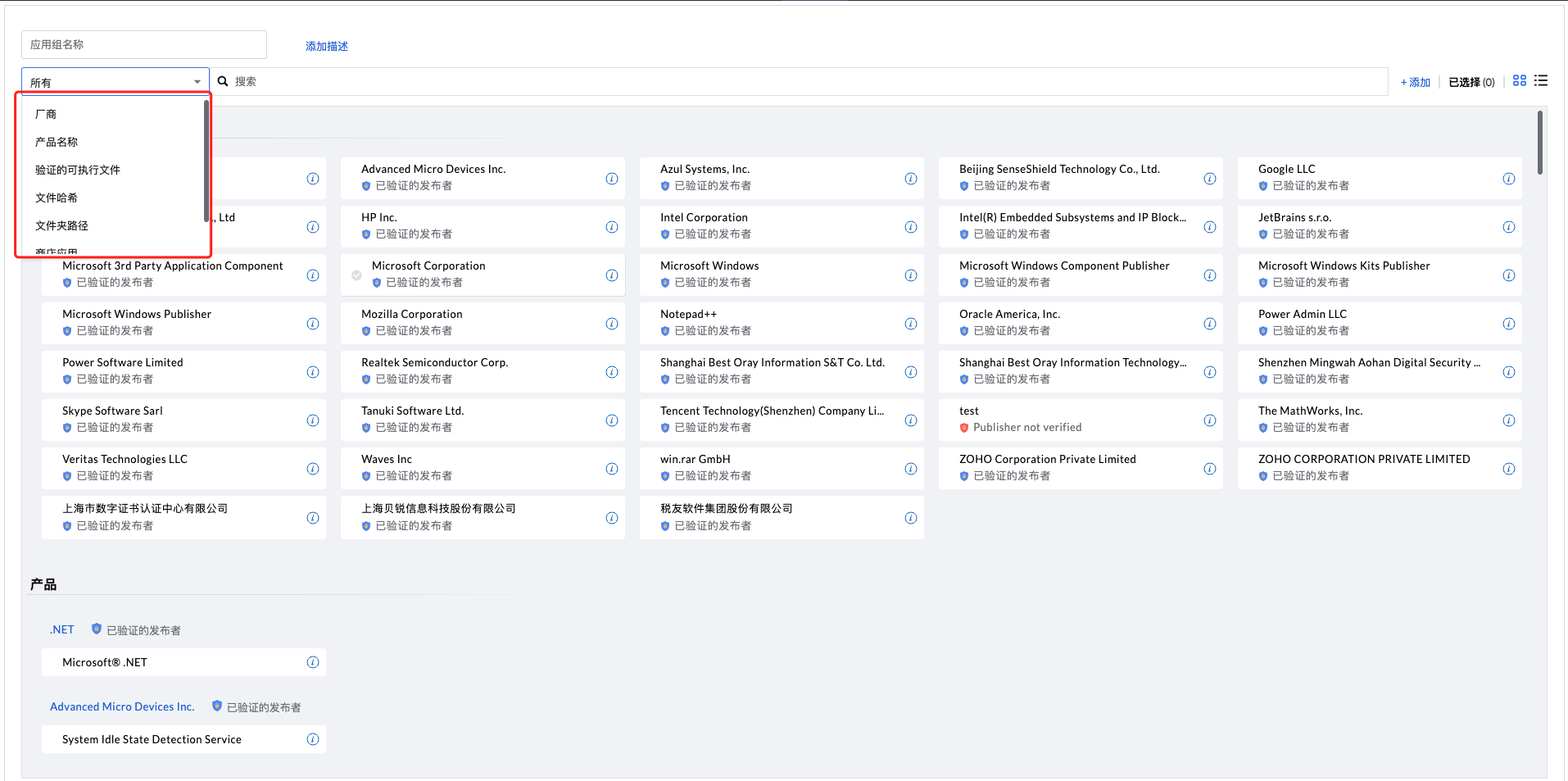Select Shenzhen Mingwah Aohan Digital Security card
Viewport: 1568px width, 781px height.
pos(1380,371)
